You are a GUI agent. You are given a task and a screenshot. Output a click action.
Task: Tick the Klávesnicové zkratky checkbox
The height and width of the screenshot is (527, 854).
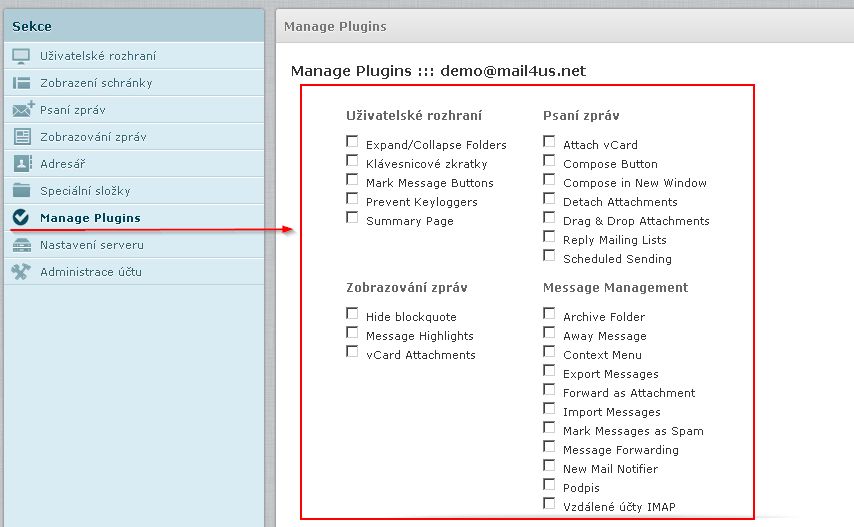pos(352,161)
